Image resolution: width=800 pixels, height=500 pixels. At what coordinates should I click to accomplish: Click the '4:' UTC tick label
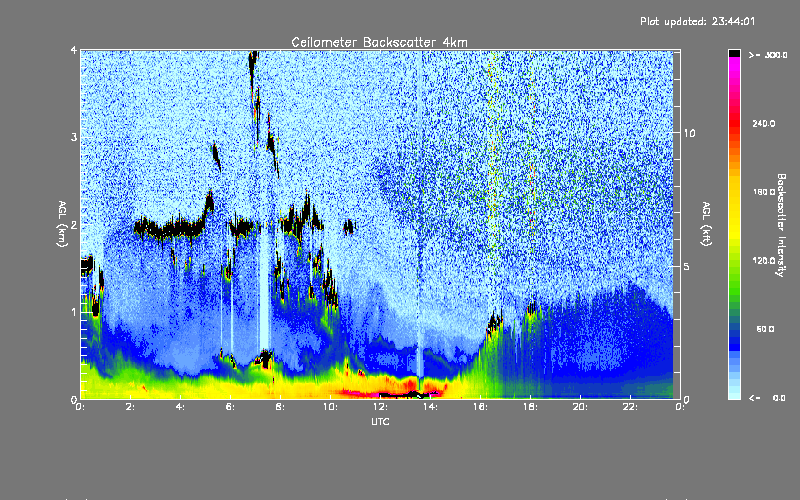[x=181, y=407]
